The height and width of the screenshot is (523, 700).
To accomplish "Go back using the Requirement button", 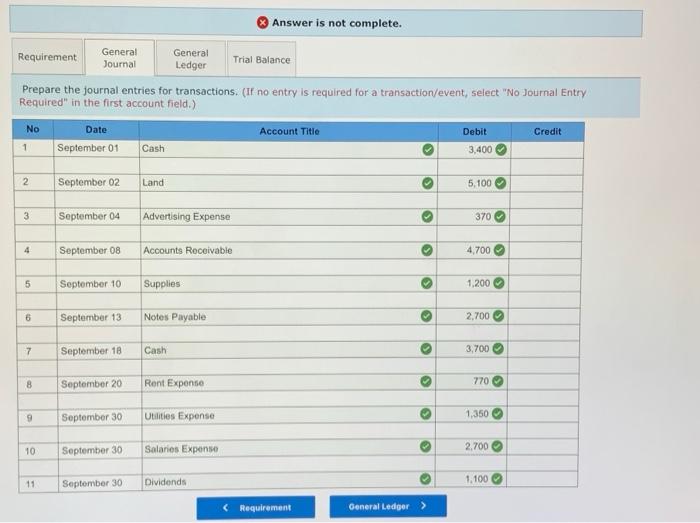I will click(256, 508).
